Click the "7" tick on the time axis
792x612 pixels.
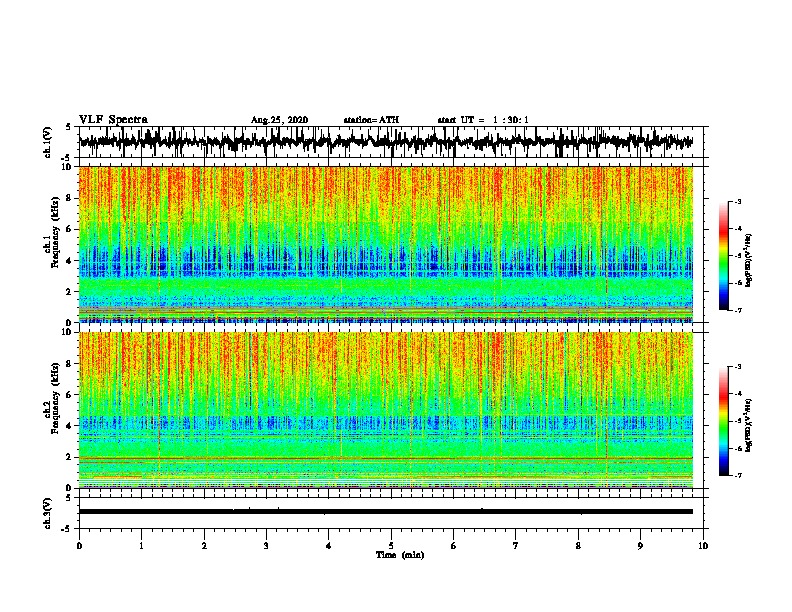(516, 545)
